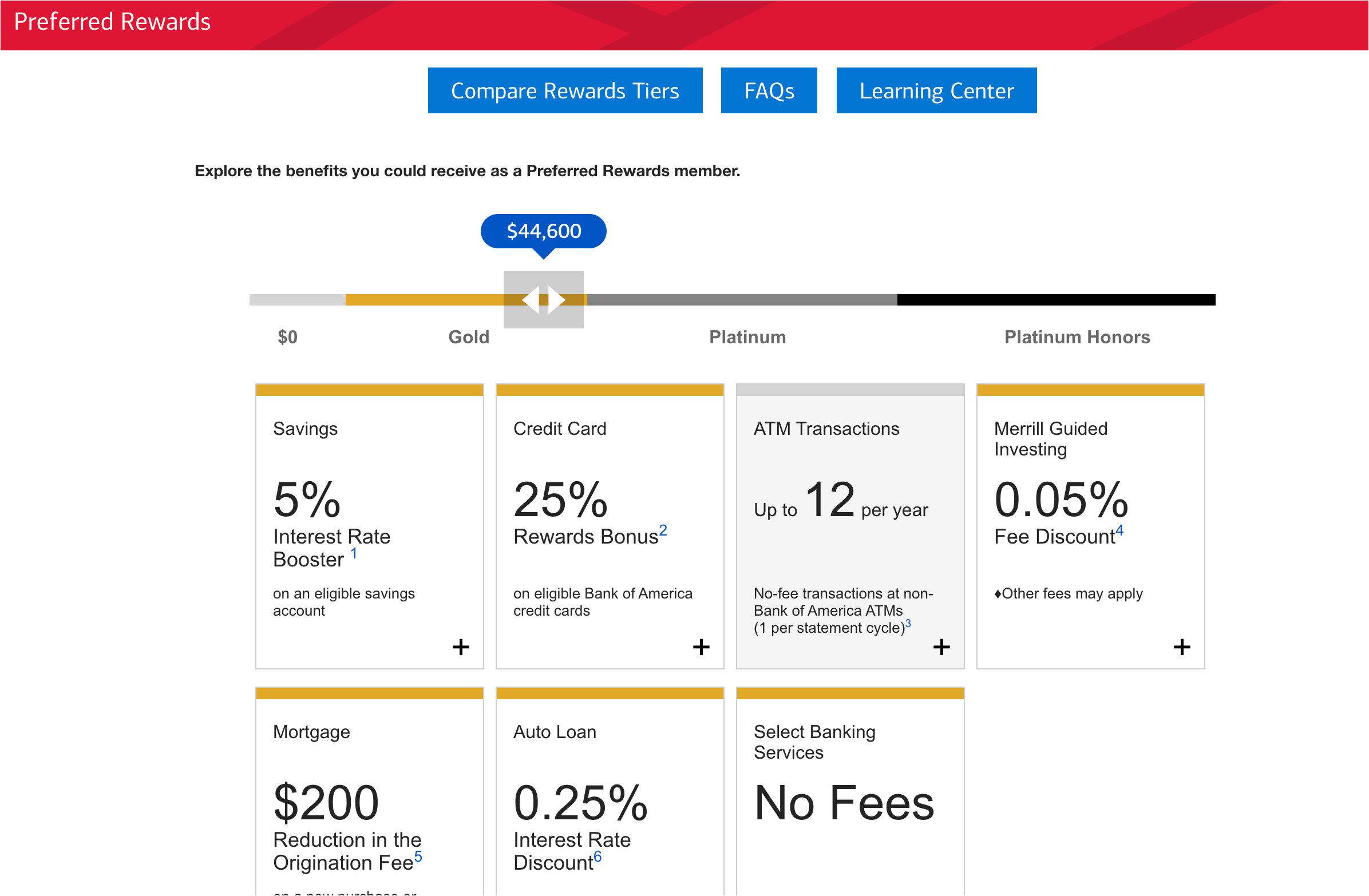The width and height of the screenshot is (1369, 896).
Task: Click the black Platinum Honors slider segment
Action: click(1055, 300)
